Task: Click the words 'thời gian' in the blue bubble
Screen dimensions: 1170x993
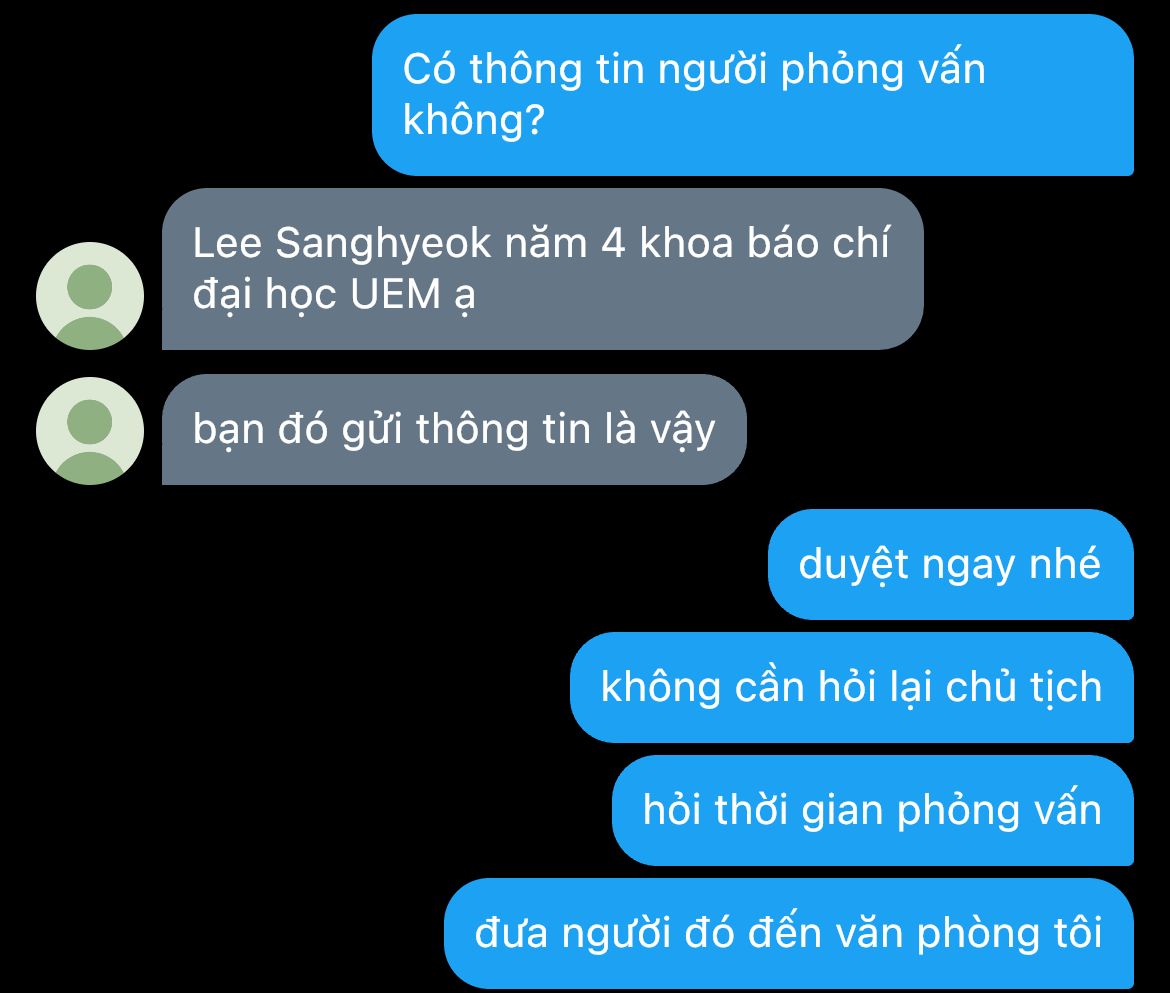Action: [x=798, y=810]
